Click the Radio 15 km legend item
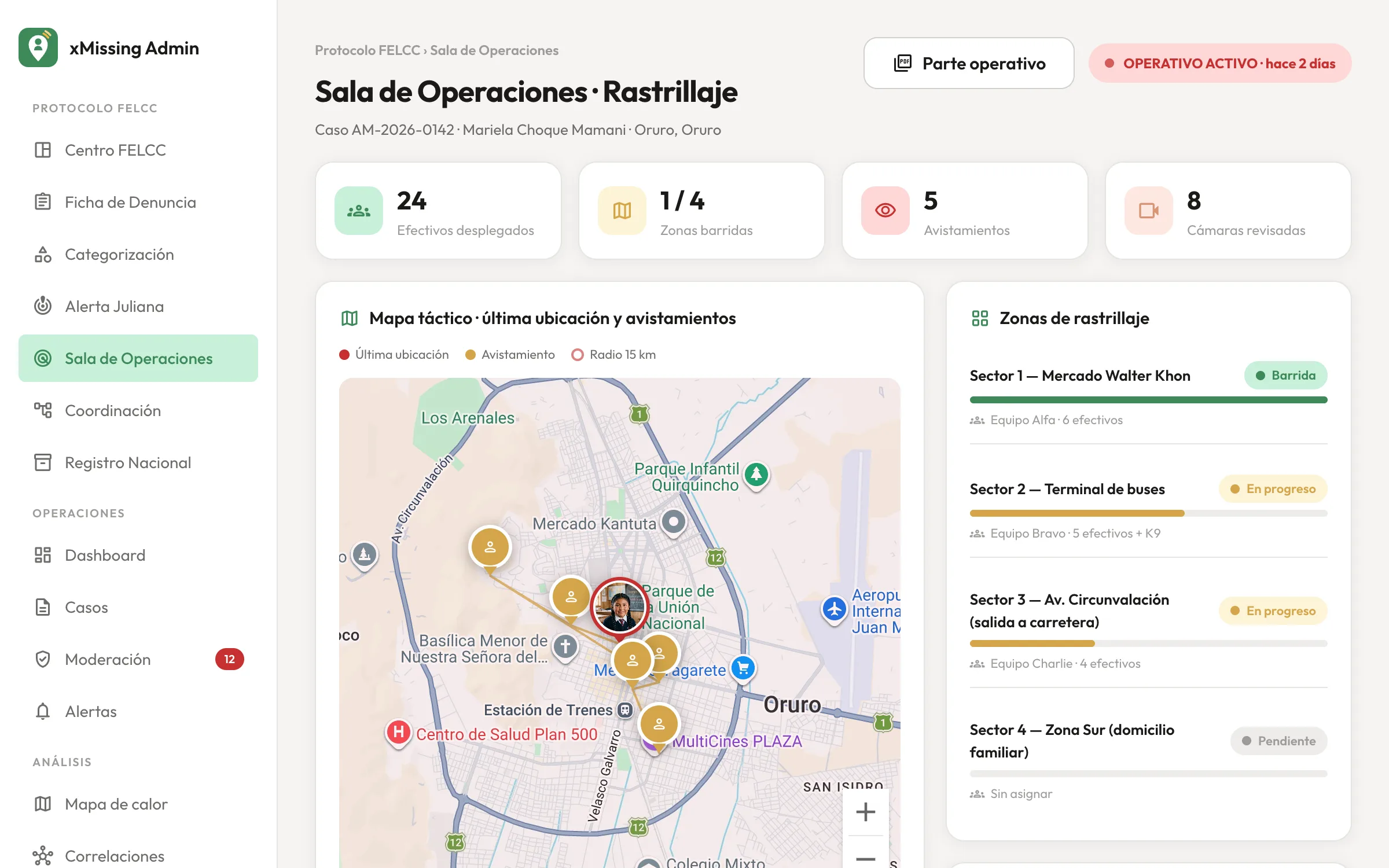Viewport: 1389px width, 868px height. click(613, 355)
